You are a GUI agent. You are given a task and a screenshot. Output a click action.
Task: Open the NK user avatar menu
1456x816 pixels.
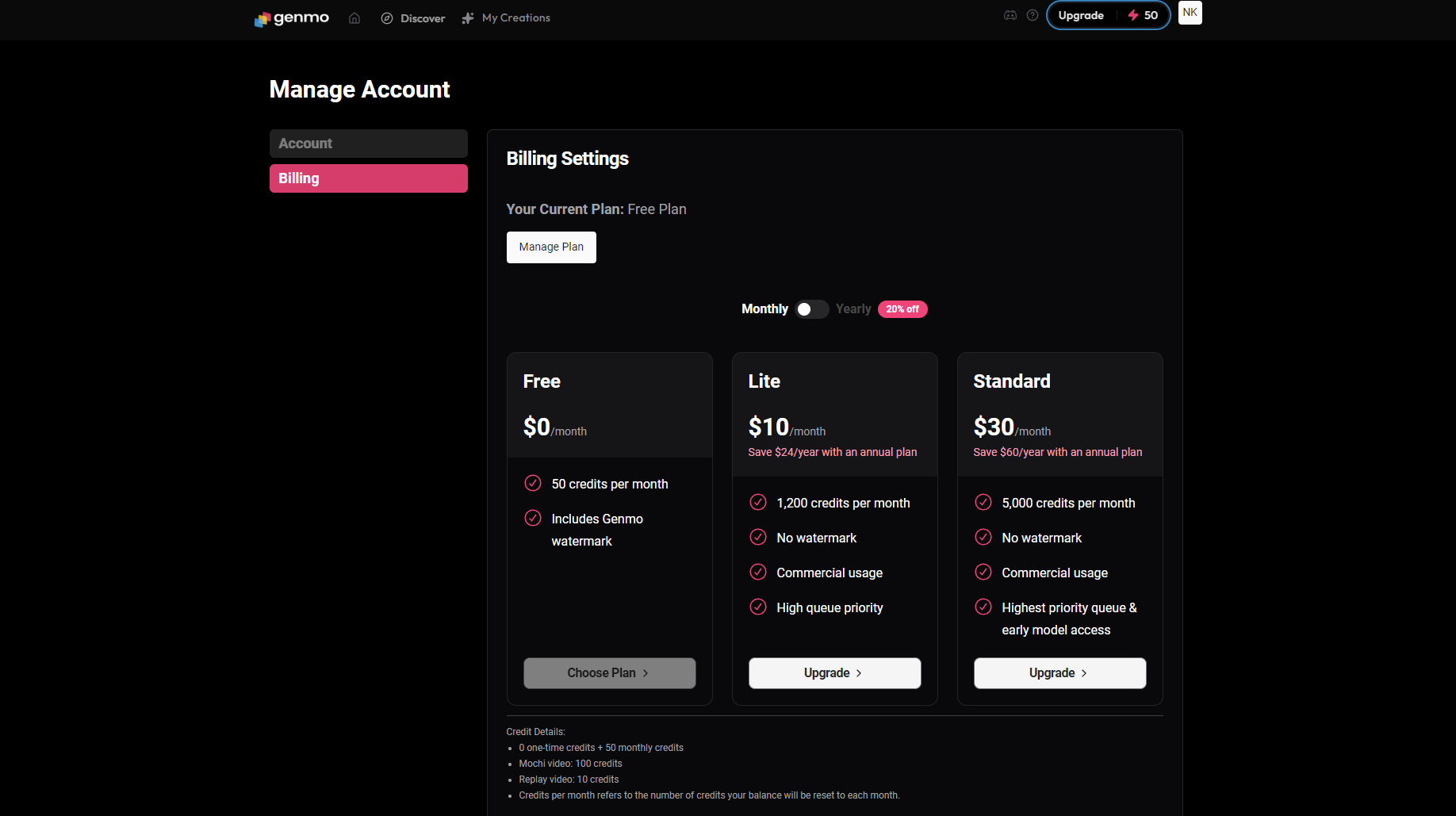coord(1190,13)
